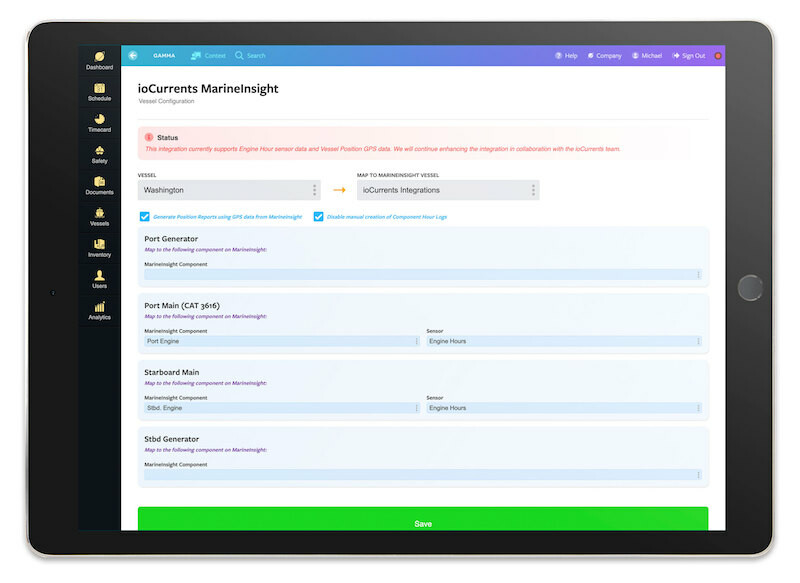The image size is (800, 583).
Task: Go to Schedule in the sidebar
Action: coord(99,91)
